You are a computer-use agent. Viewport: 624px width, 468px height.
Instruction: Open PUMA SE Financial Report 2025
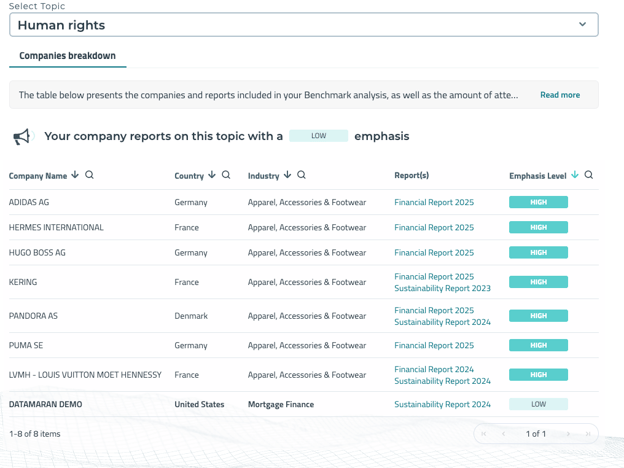tap(434, 345)
